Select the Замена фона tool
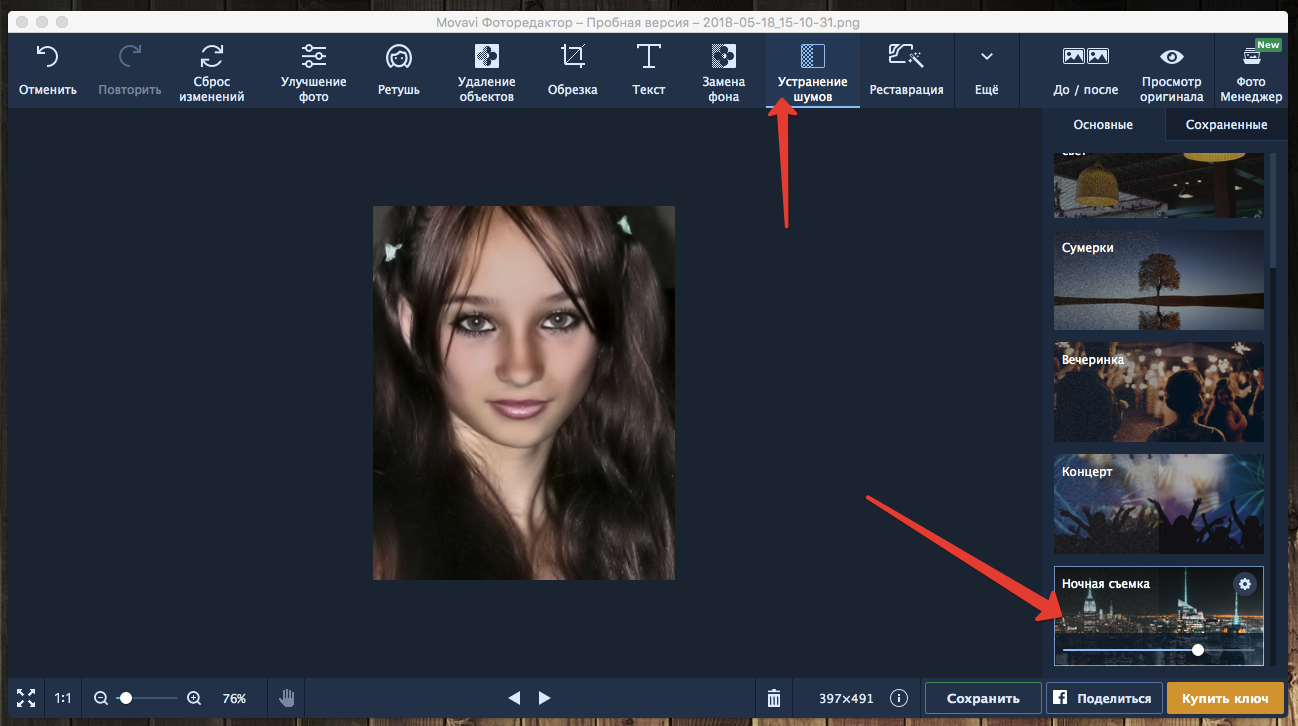 723,57
